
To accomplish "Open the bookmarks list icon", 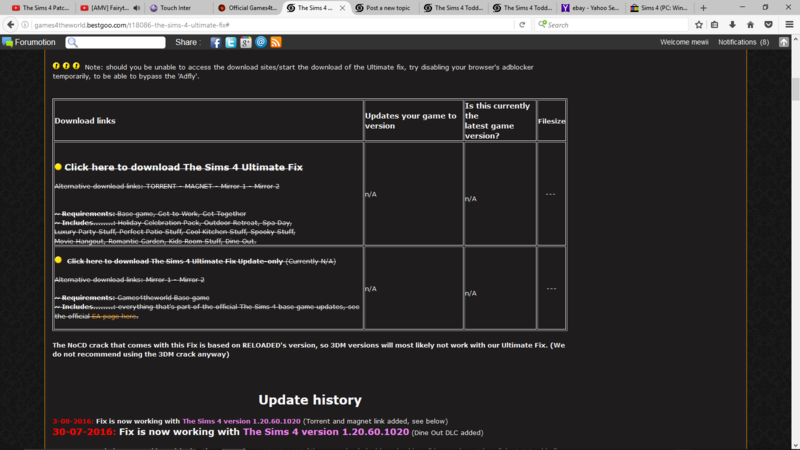I will (715, 24).
